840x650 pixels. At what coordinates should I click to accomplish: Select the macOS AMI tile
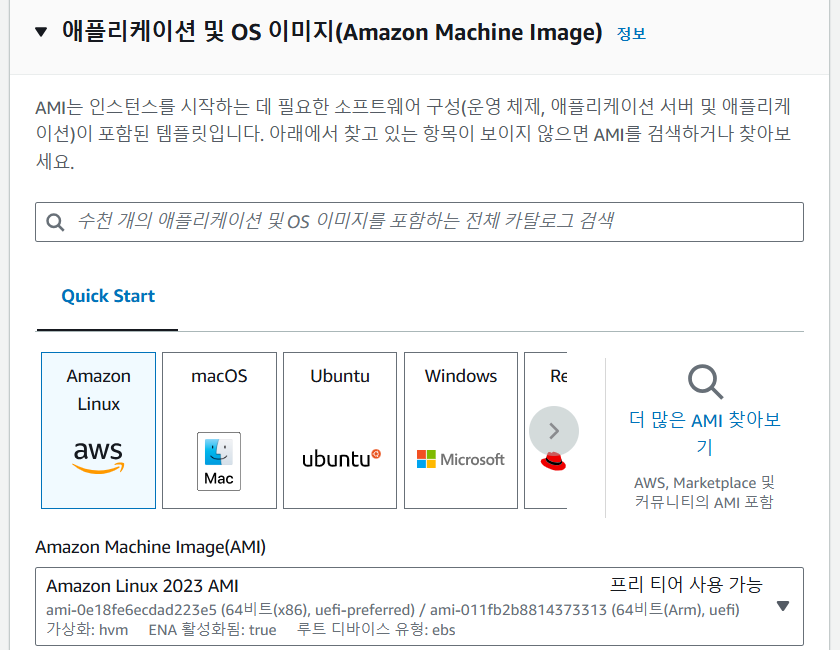tap(220, 430)
